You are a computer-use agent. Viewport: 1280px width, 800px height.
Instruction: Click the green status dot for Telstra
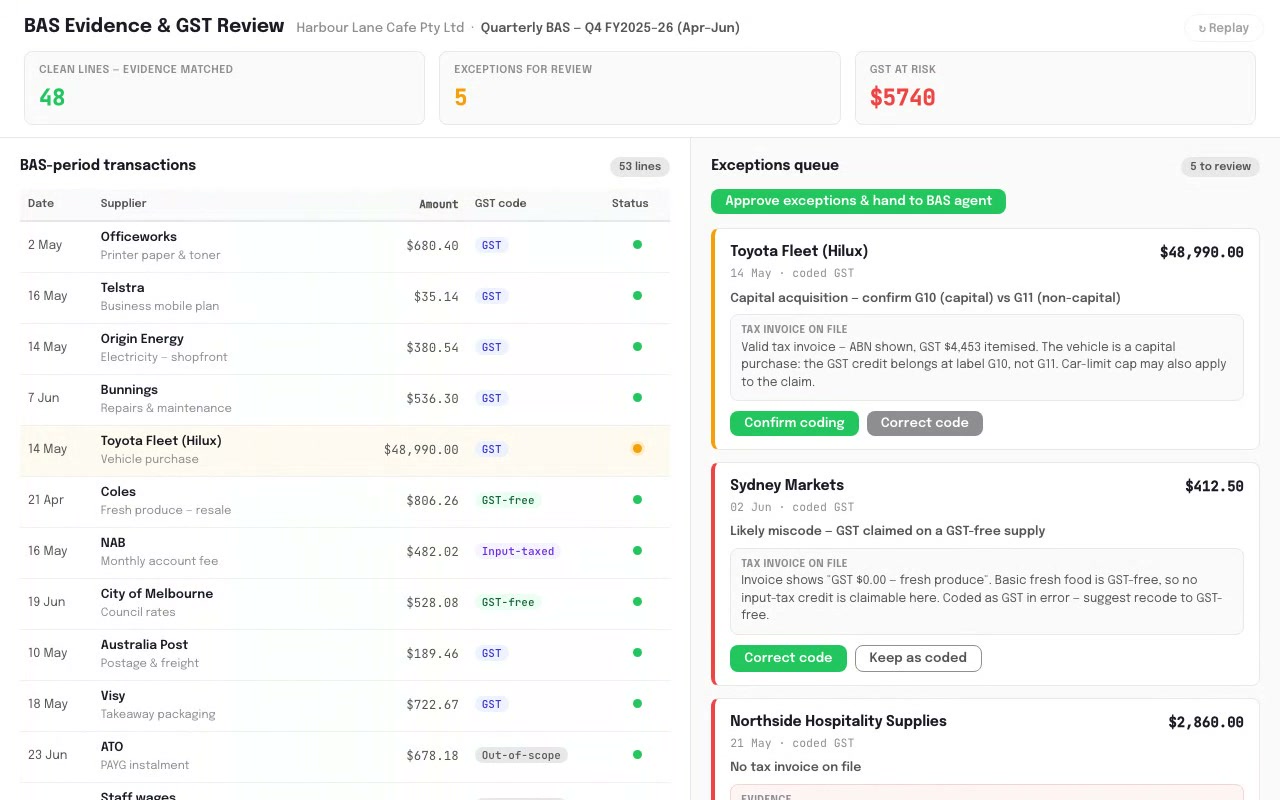click(x=637, y=296)
